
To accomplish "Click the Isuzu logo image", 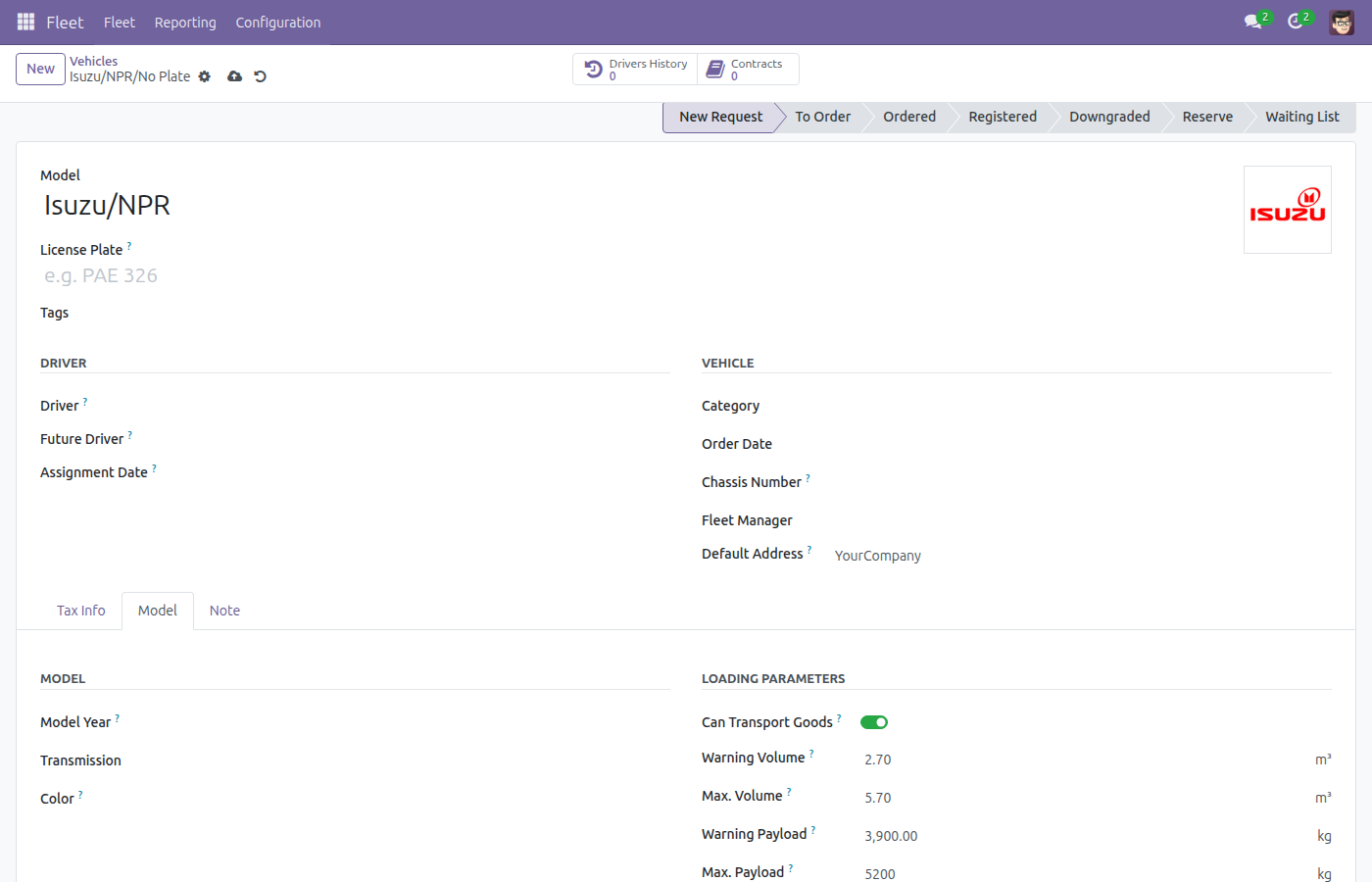I will tap(1288, 210).
